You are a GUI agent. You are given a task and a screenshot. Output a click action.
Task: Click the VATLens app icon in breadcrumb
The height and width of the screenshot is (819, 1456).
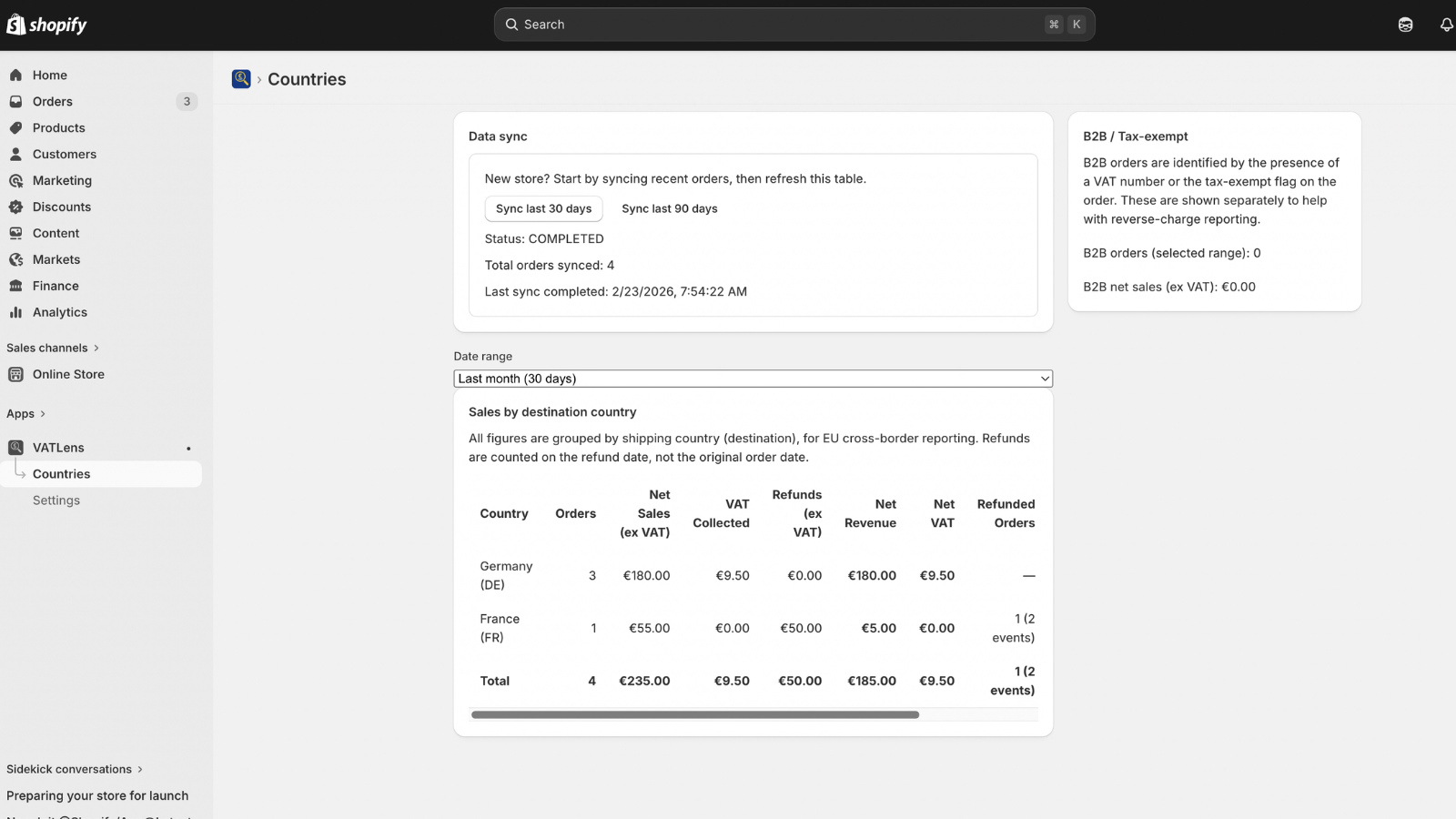pos(241,79)
